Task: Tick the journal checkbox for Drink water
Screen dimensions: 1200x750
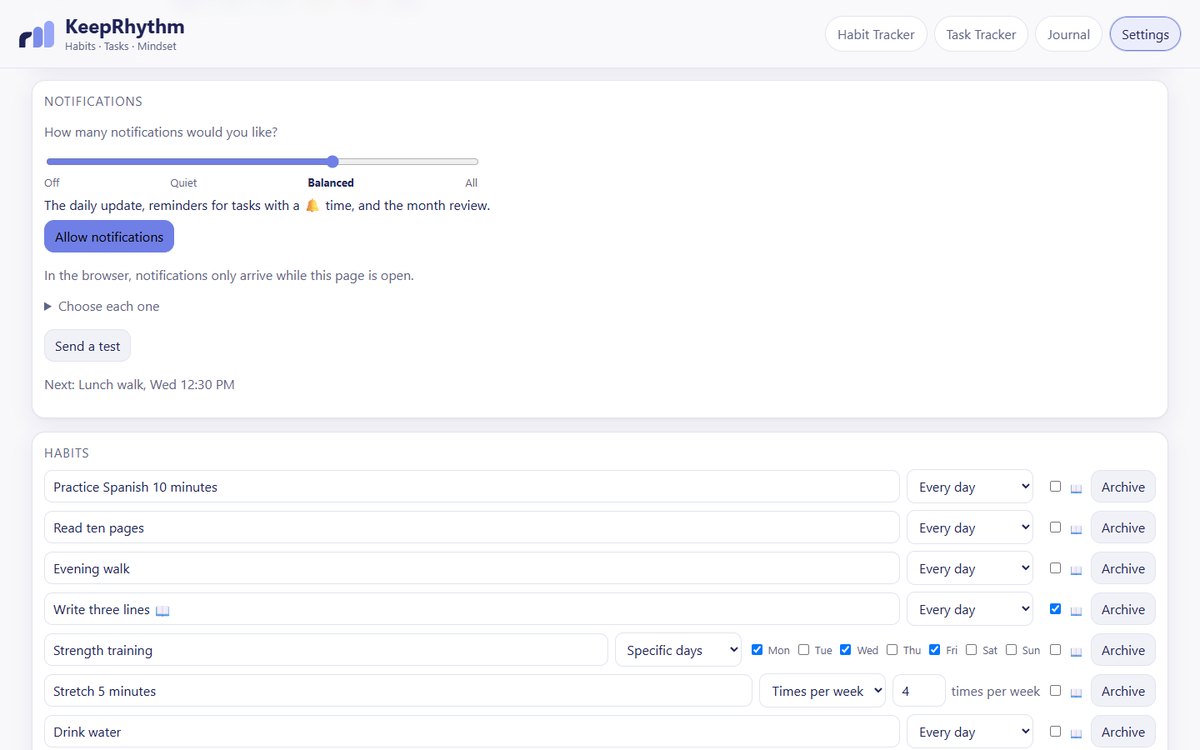Action: pyautogui.click(x=1055, y=731)
